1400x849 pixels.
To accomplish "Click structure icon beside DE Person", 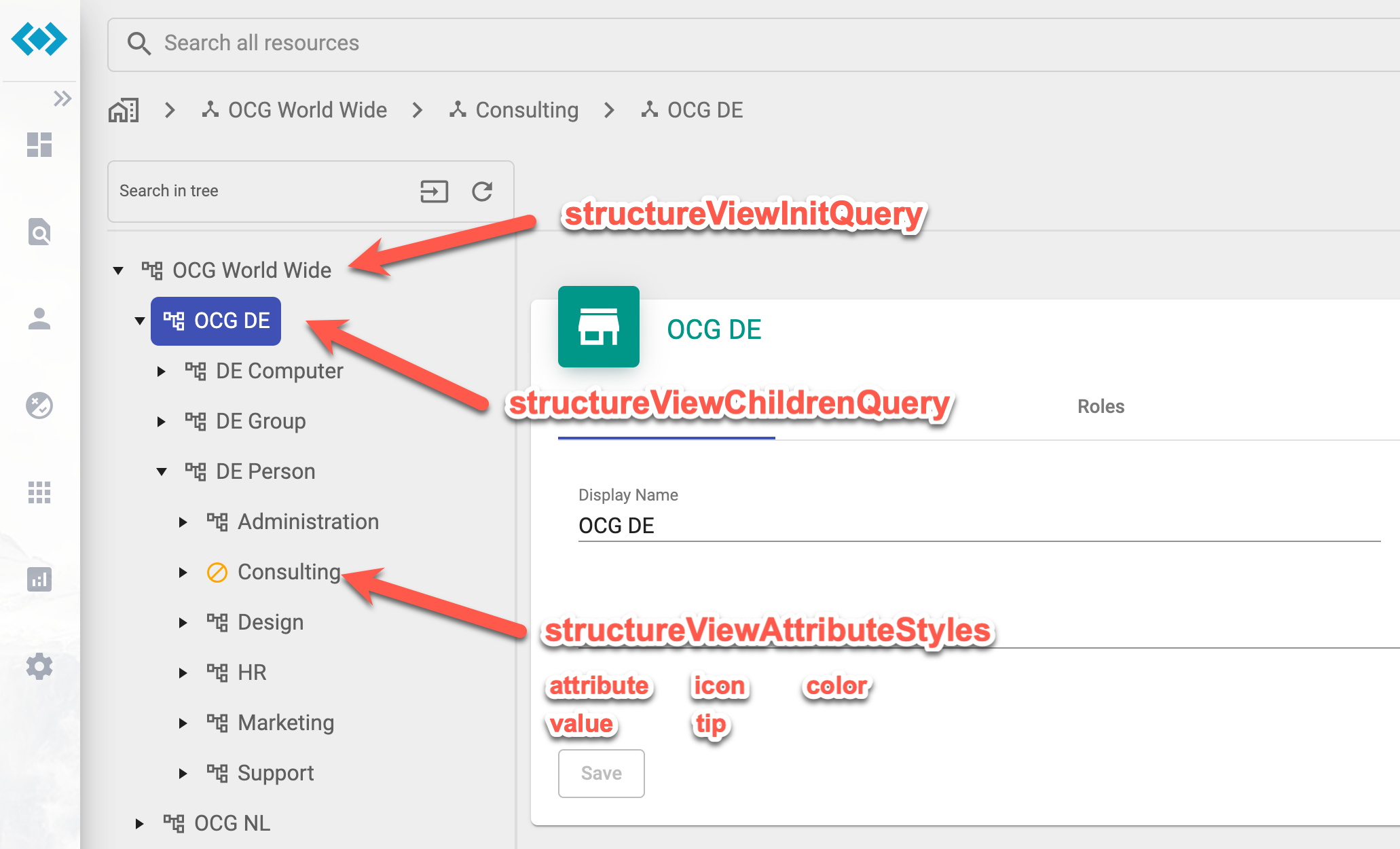I will click(196, 472).
